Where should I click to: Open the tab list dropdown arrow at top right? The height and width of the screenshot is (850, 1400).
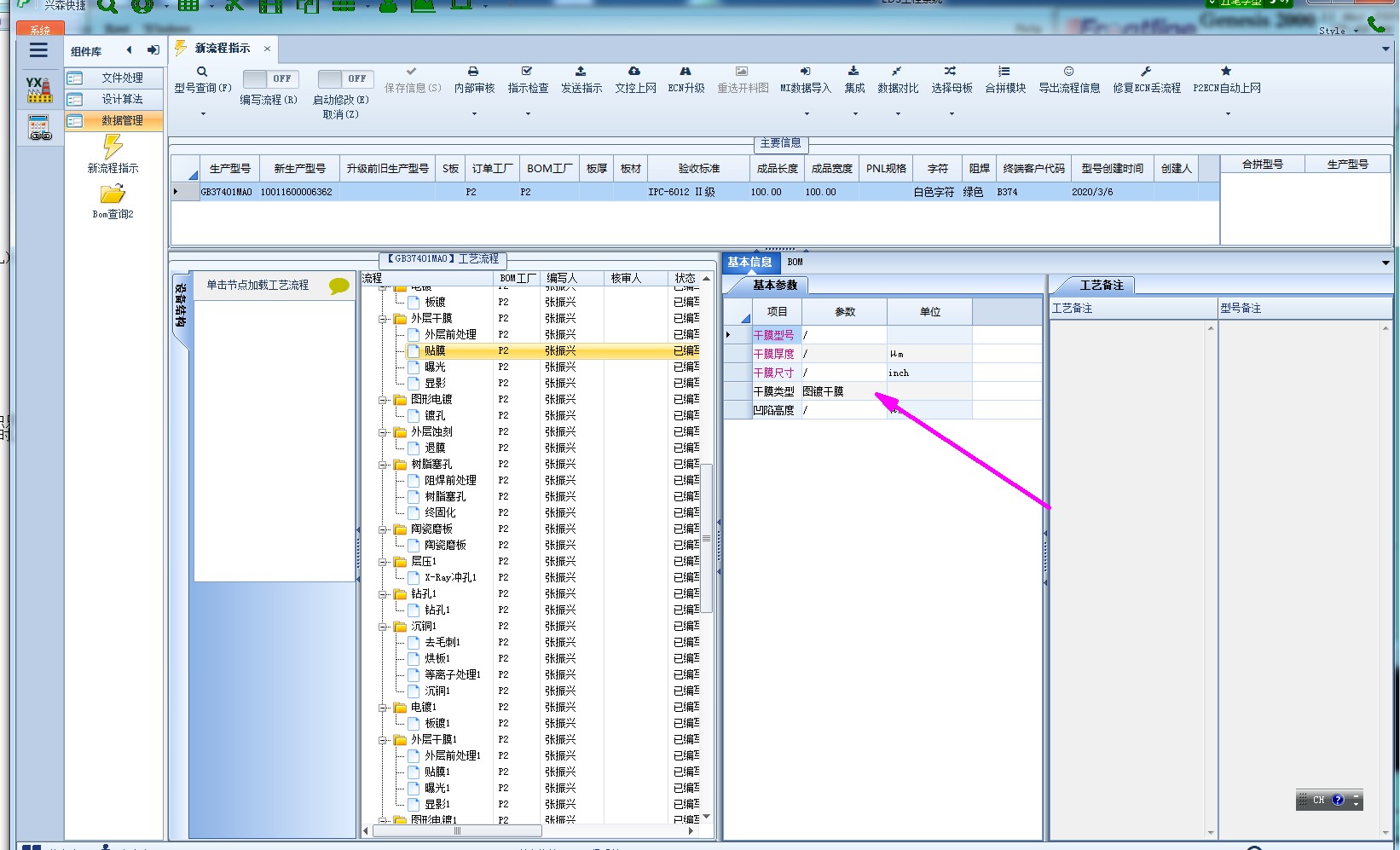pos(1386,49)
